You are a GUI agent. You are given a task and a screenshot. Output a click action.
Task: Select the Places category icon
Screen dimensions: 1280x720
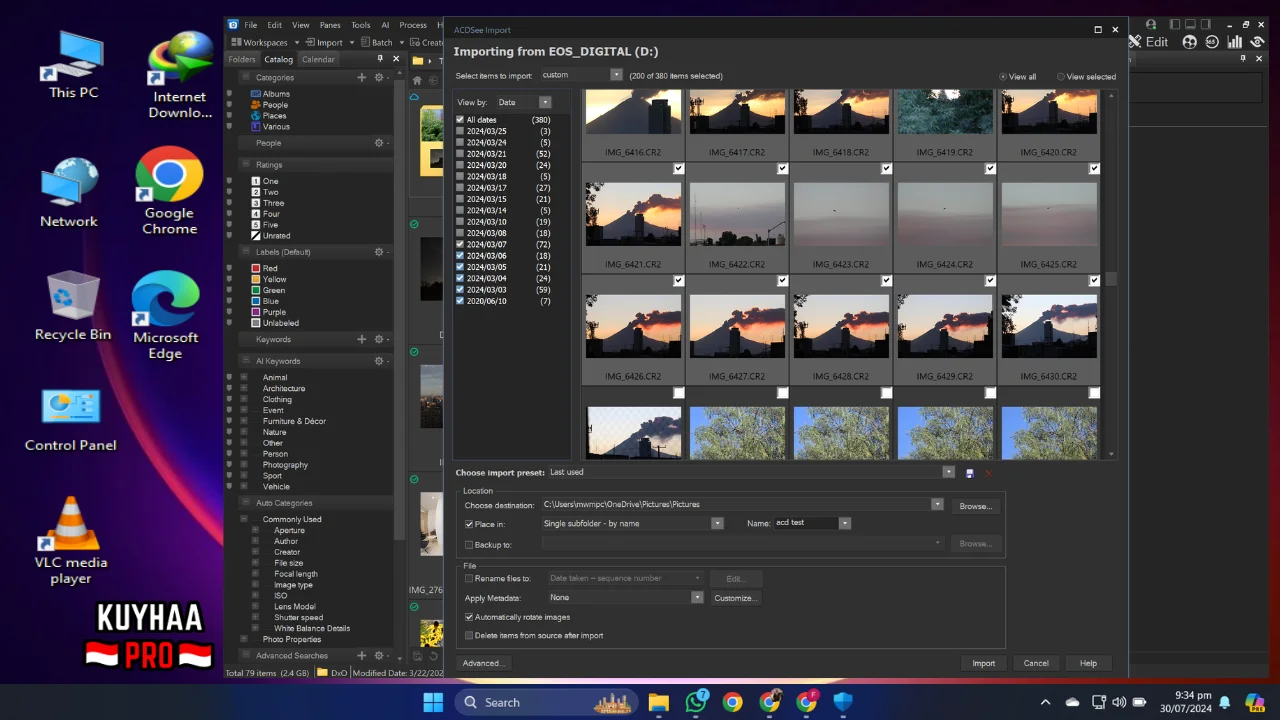pos(256,116)
